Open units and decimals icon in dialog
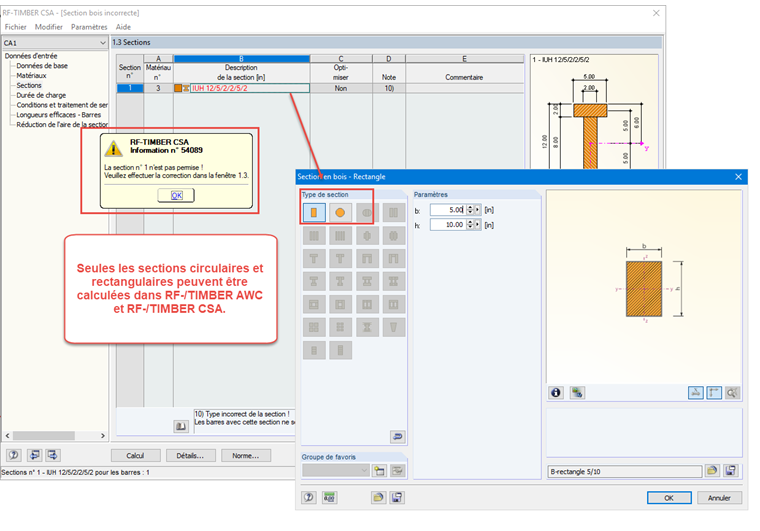Screen dimensions: 760x531 tap(330, 497)
